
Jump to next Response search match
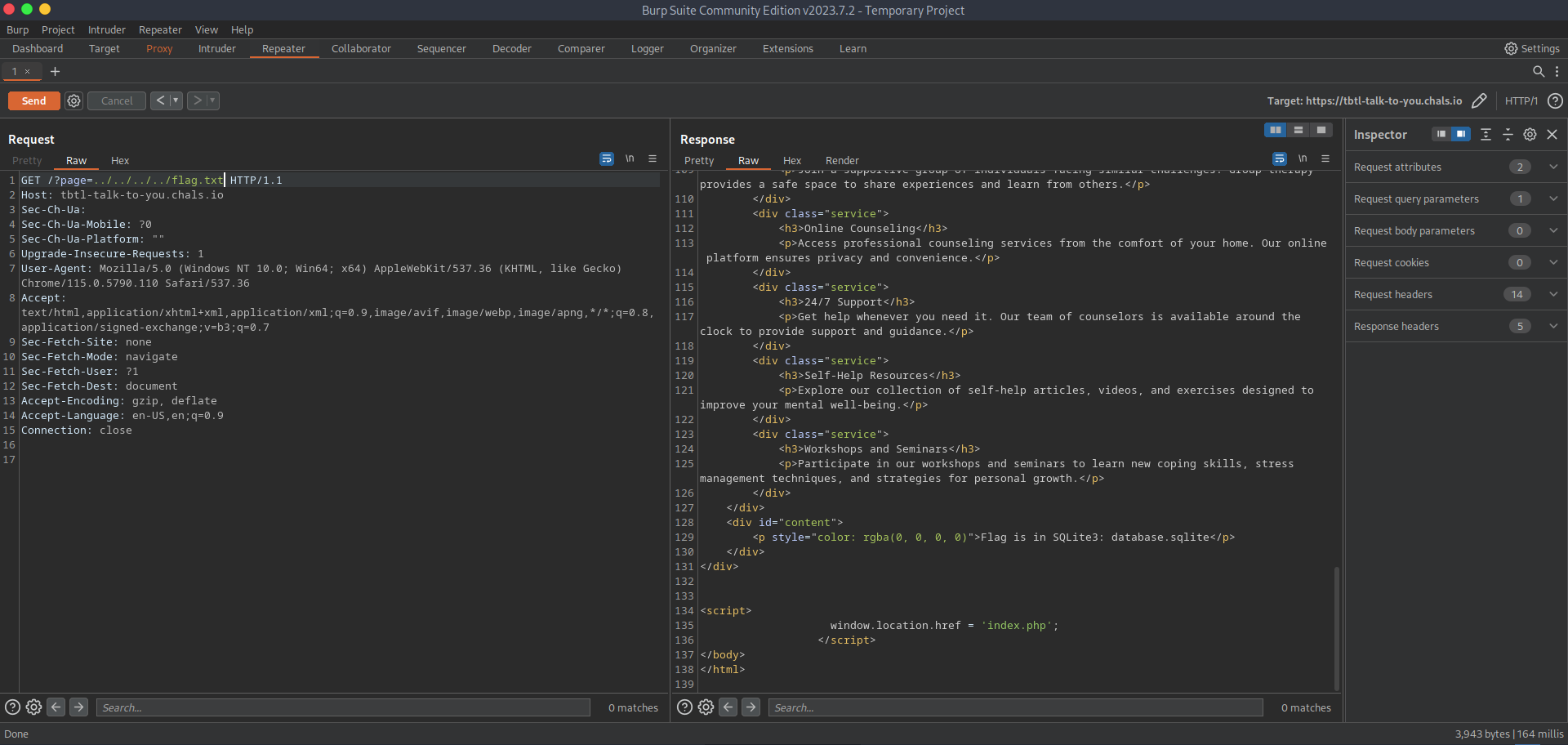tap(751, 707)
